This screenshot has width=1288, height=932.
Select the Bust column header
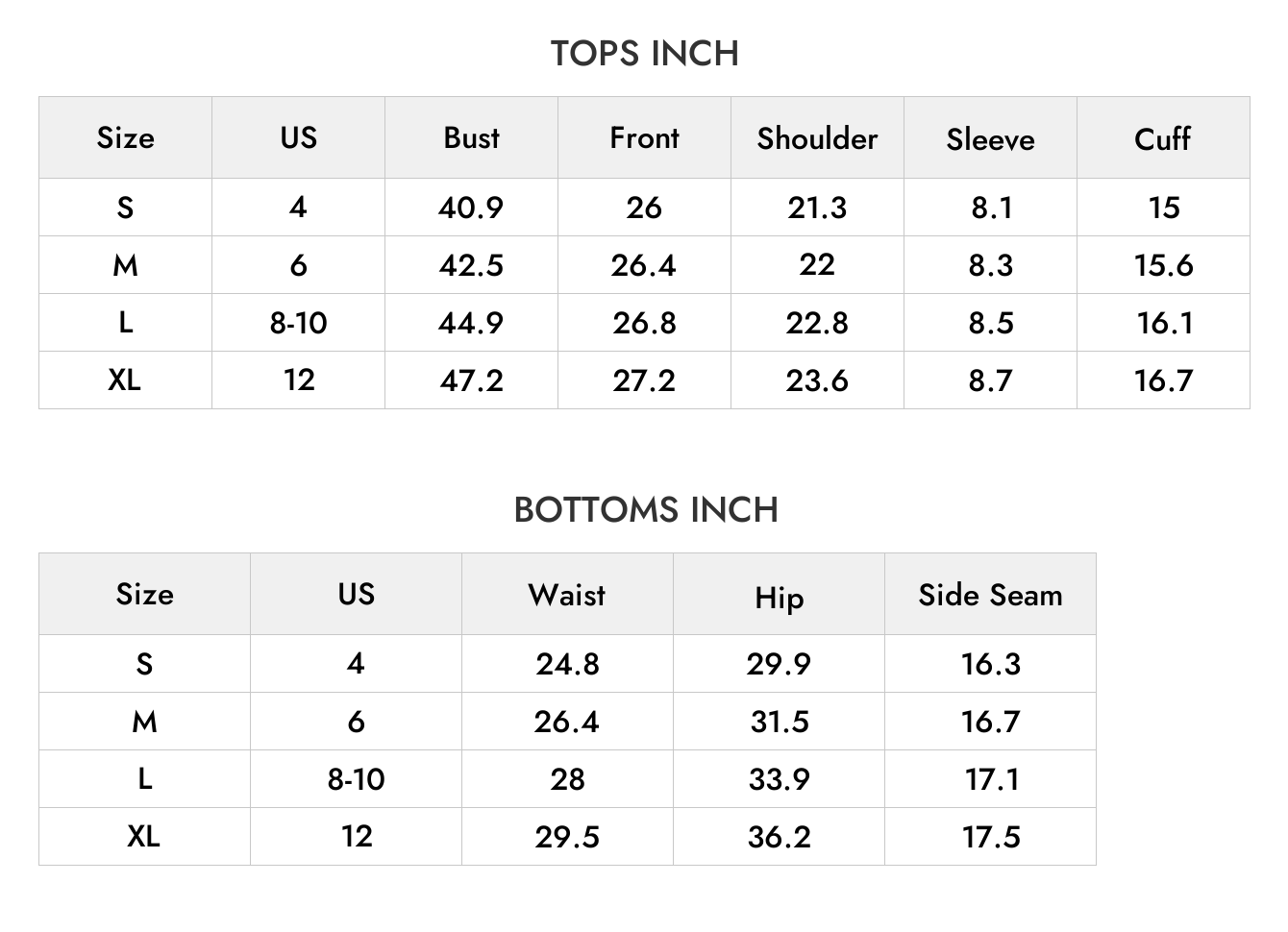tap(471, 137)
